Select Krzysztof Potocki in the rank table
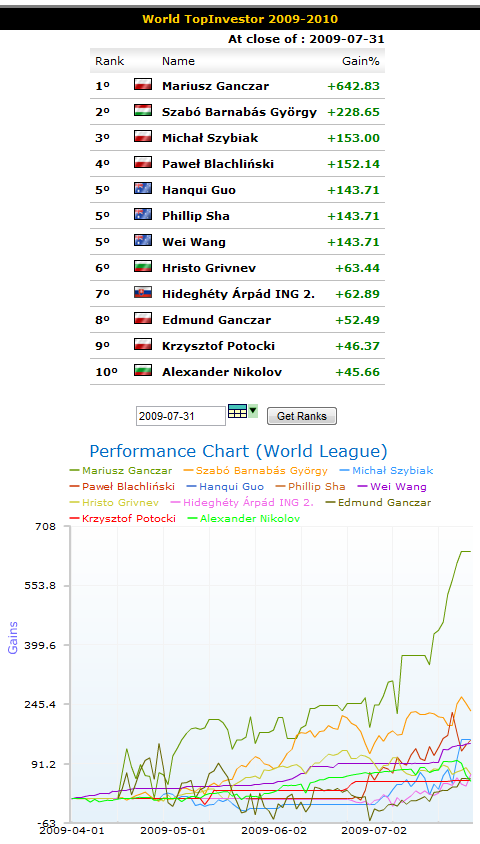Viewport: 480px width, 844px height. pos(218,346)
